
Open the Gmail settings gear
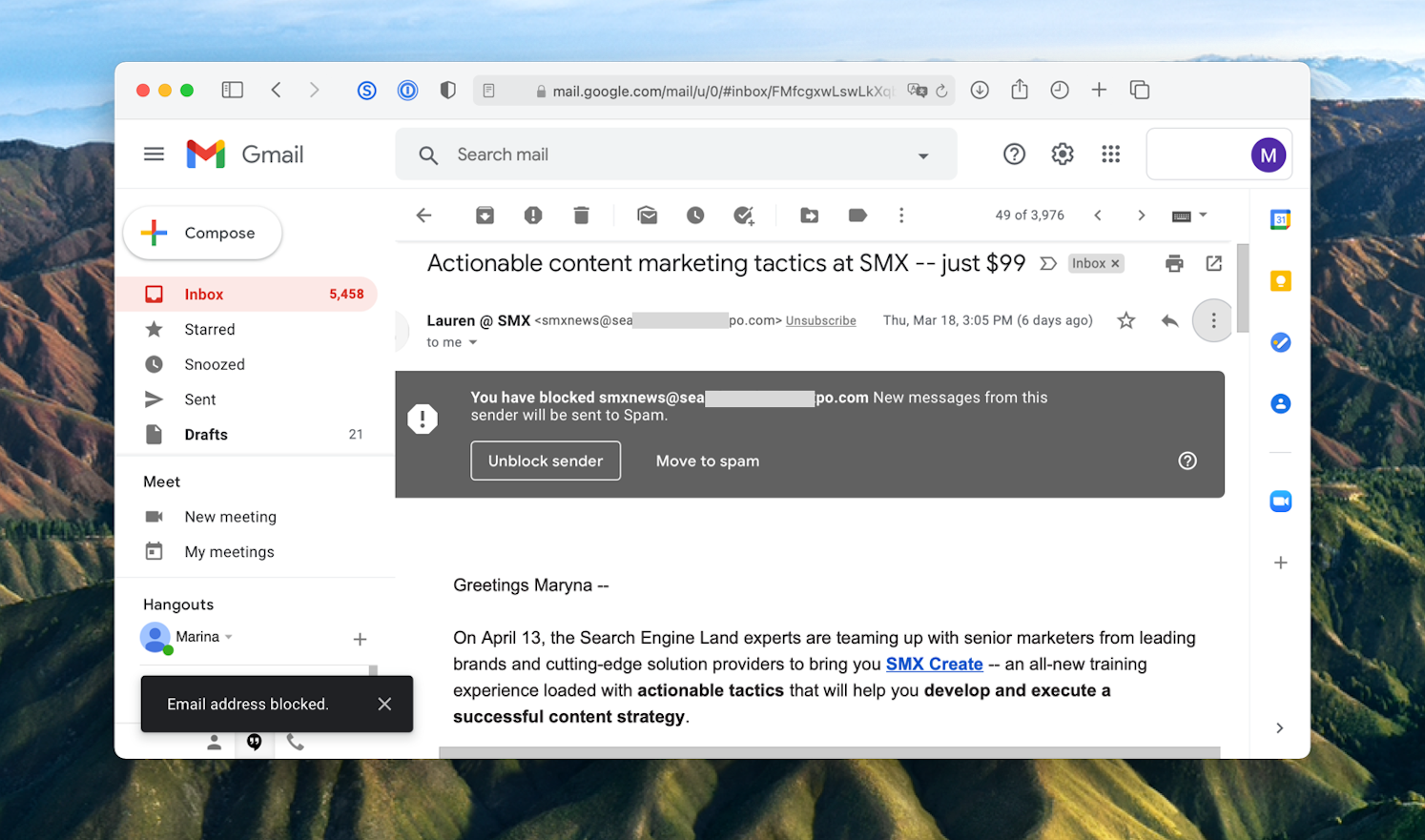click(x=1062, y=154)
